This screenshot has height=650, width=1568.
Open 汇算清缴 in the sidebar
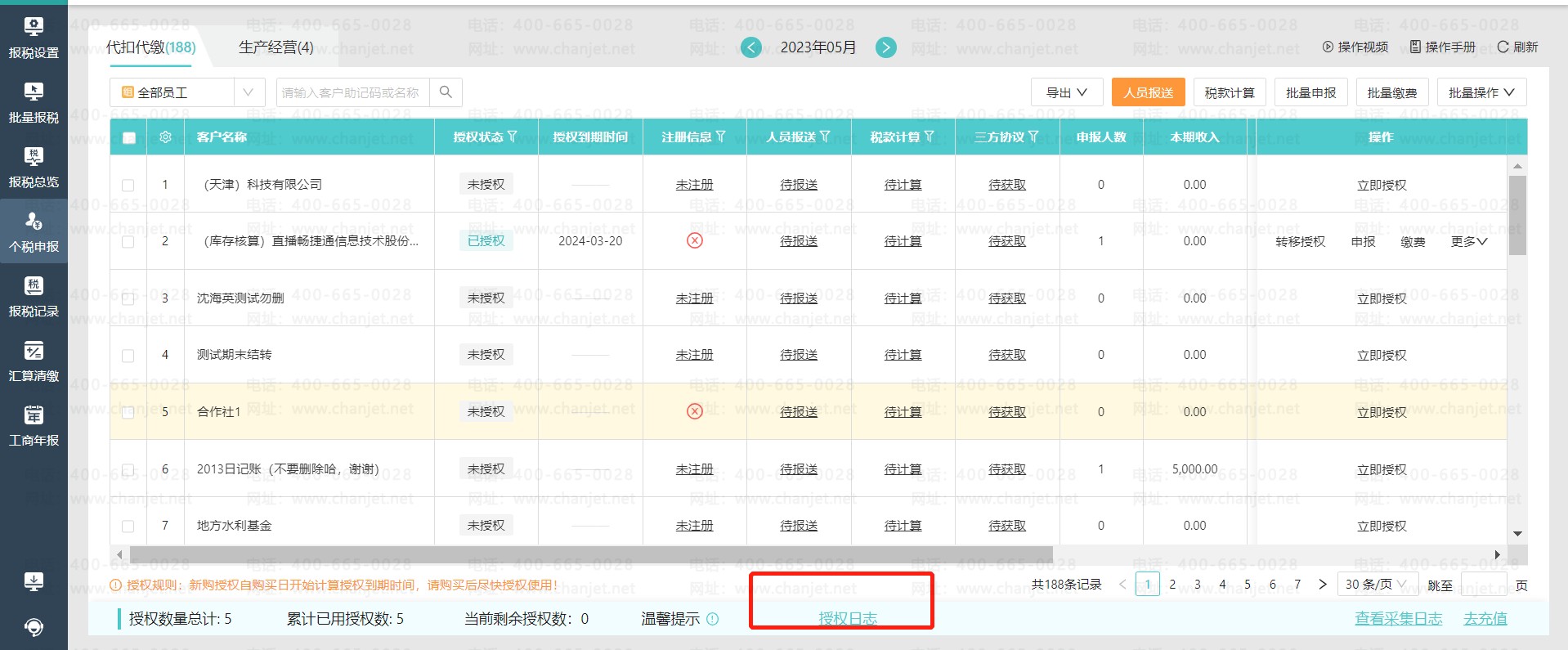click(x=34, y=361)
